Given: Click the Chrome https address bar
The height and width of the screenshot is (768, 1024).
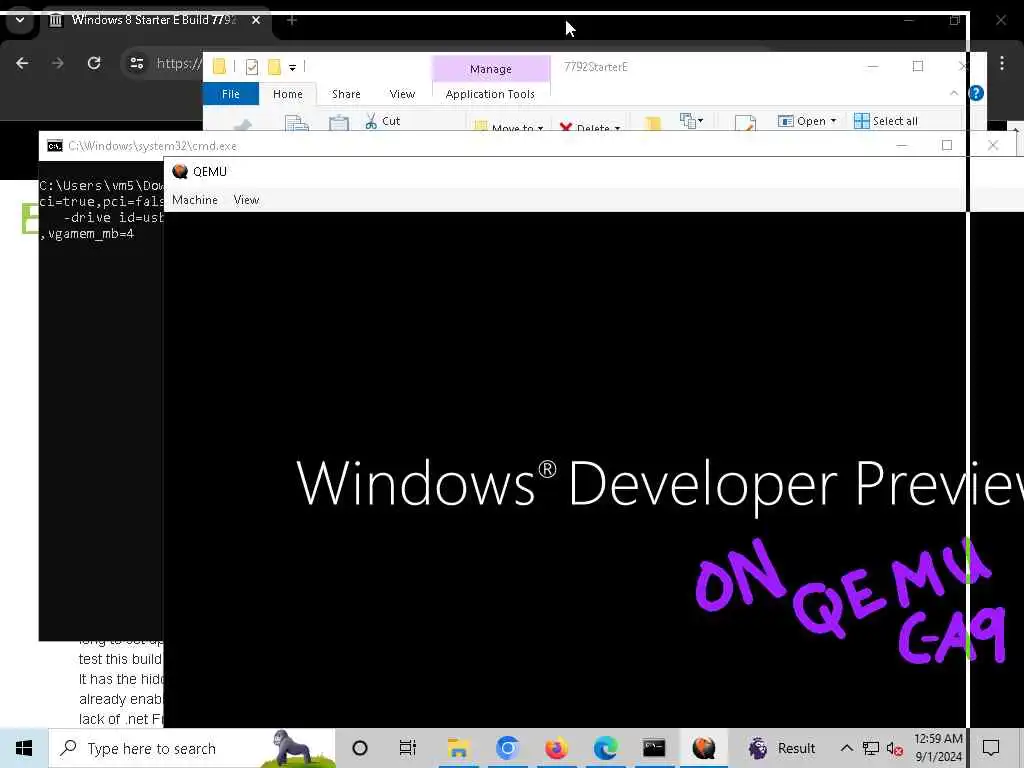Looking at the screenshot, I should (179, 63).
